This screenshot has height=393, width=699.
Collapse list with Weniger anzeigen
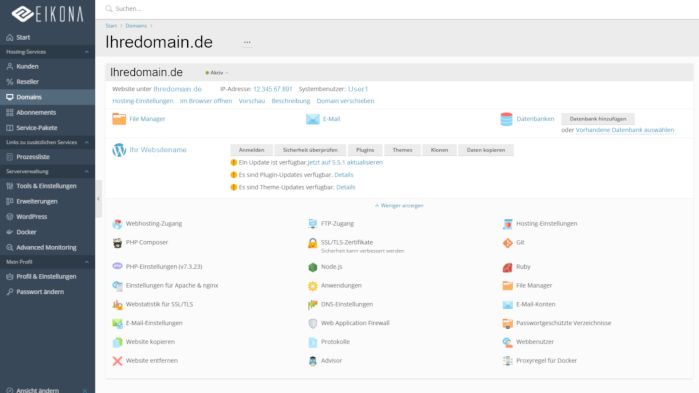[x=399, y=205]
